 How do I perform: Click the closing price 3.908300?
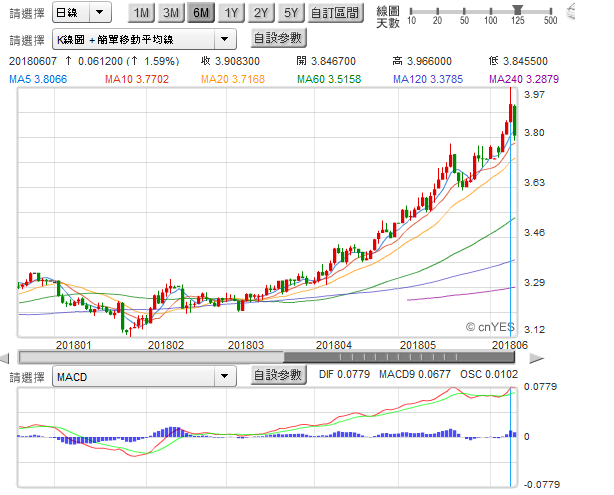237,61
